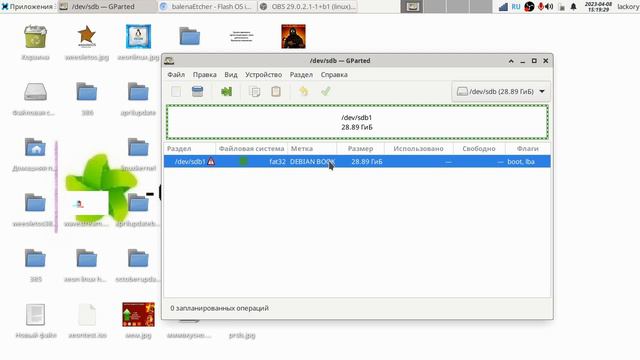Click the boot, lba flags cell
This screenshot has width=640, height=360.
521,162
